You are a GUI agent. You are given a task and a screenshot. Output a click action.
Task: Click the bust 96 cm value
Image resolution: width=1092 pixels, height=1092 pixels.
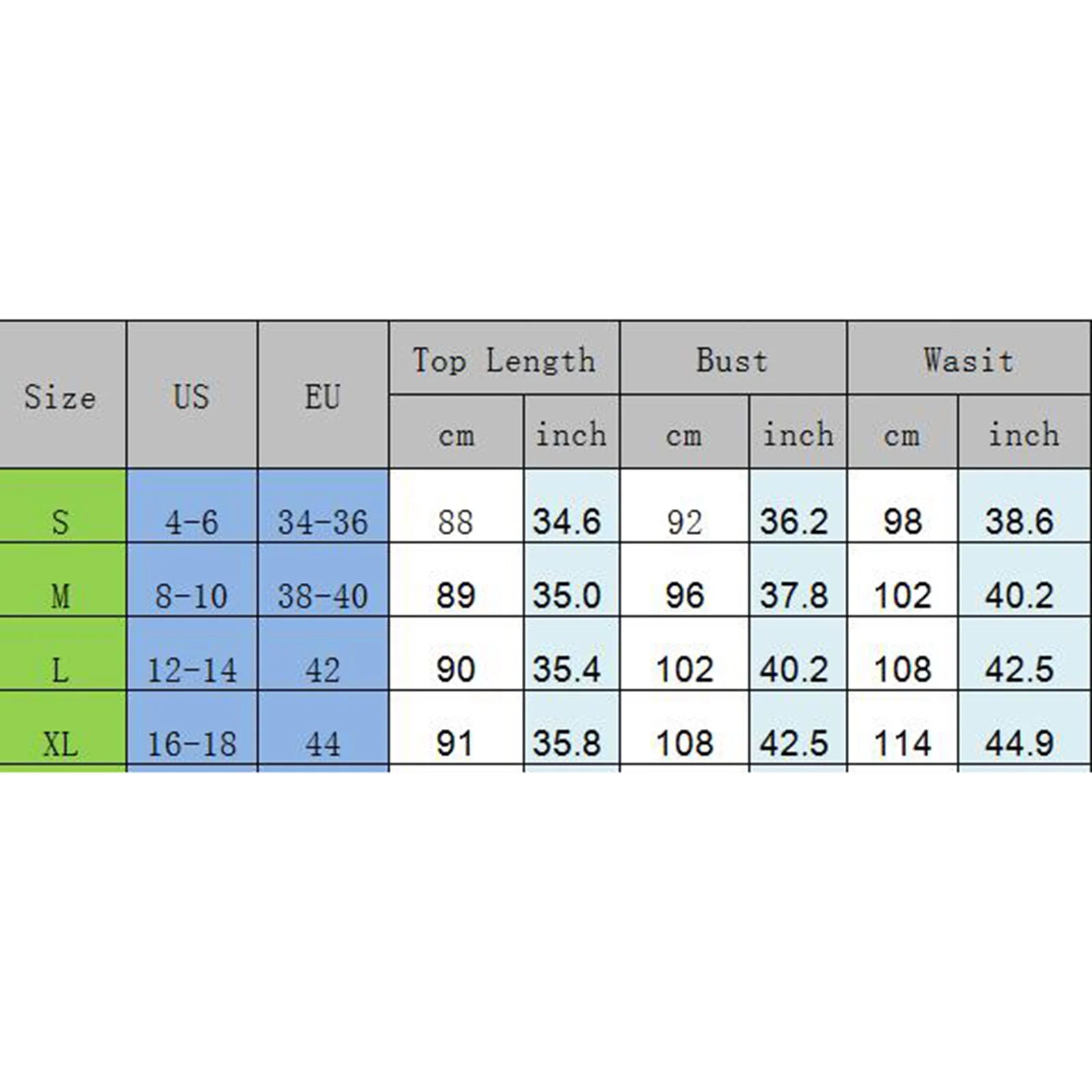pyautogui.click(x=684, y=595)
